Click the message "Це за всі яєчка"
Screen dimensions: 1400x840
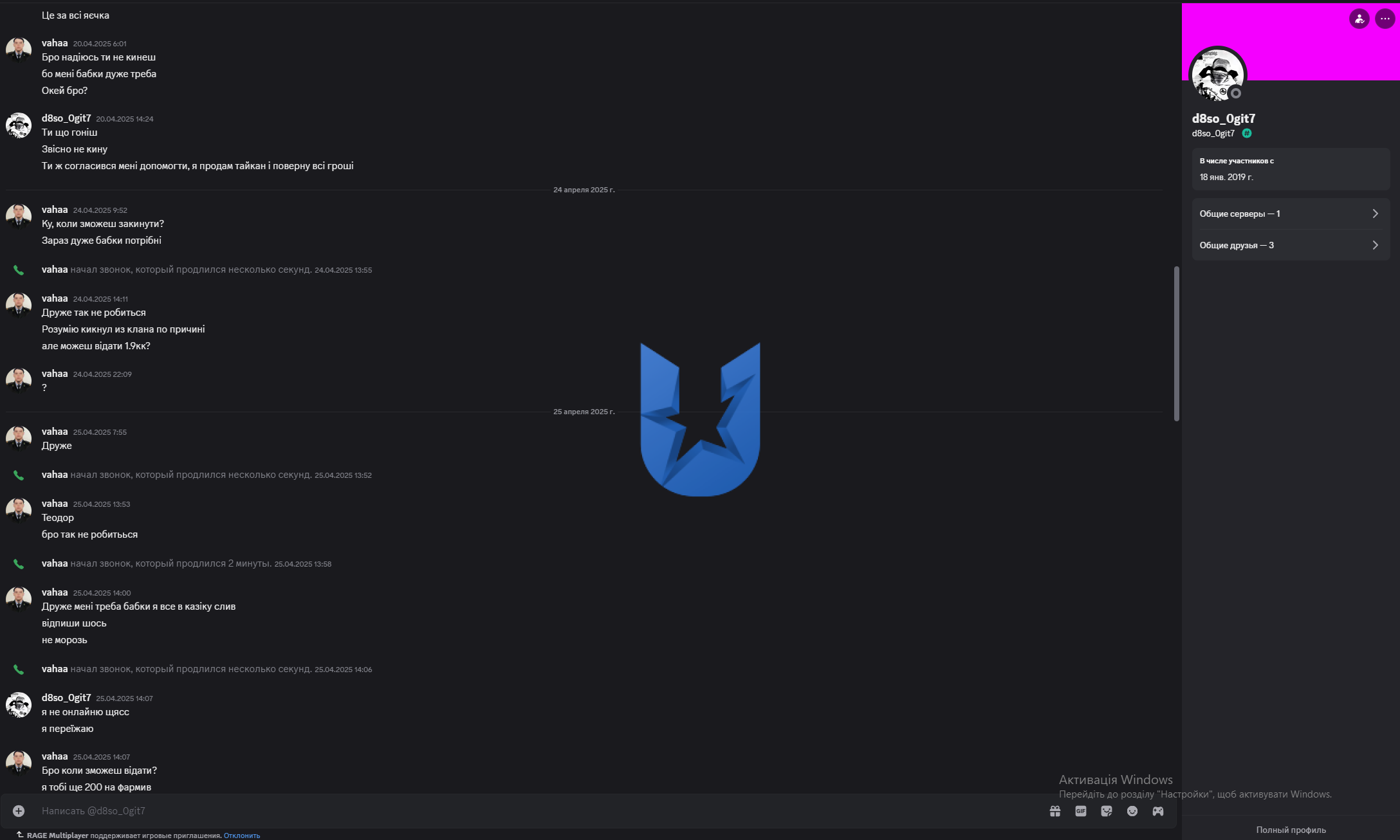click(75, 15)
